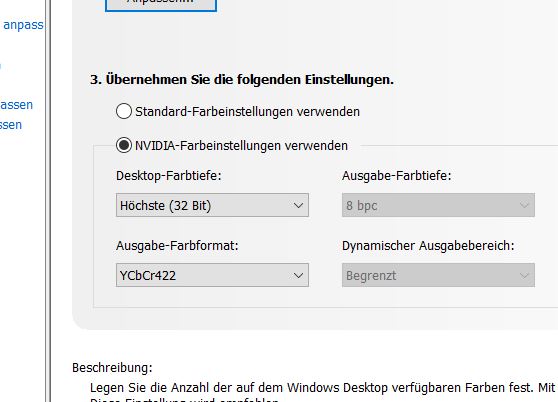
Task: Open the Desktop-Farbtiefe dropdown
Action: coord(212,205)
